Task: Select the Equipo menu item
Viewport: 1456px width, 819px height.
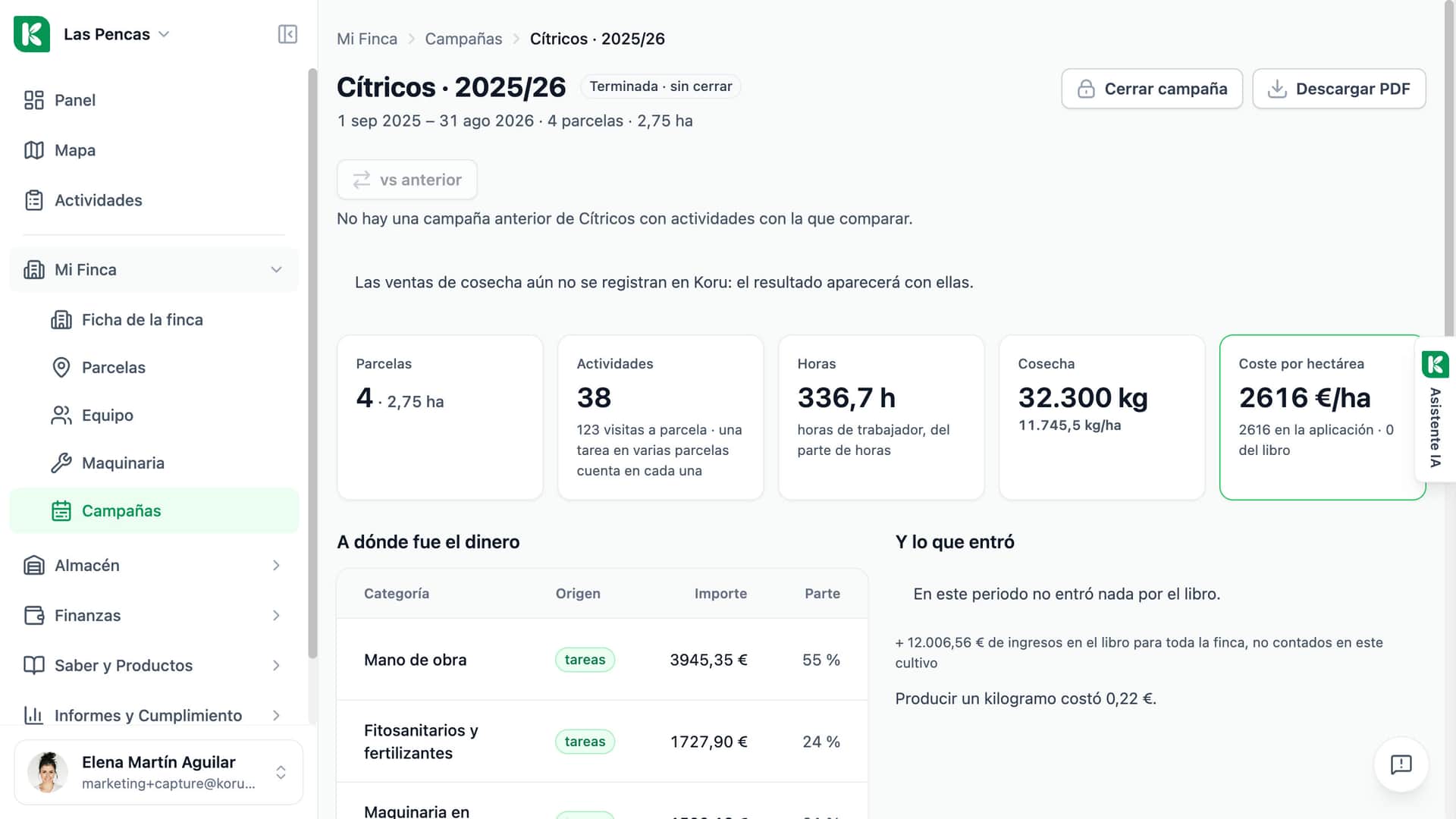Action: coord(154,416)
